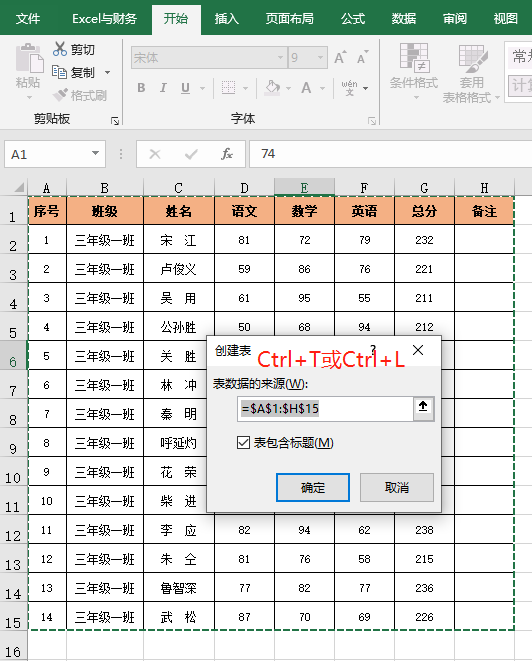532x661 pixels.
Task: Switch to the 视图 tab
Action: tap(505, 19)
